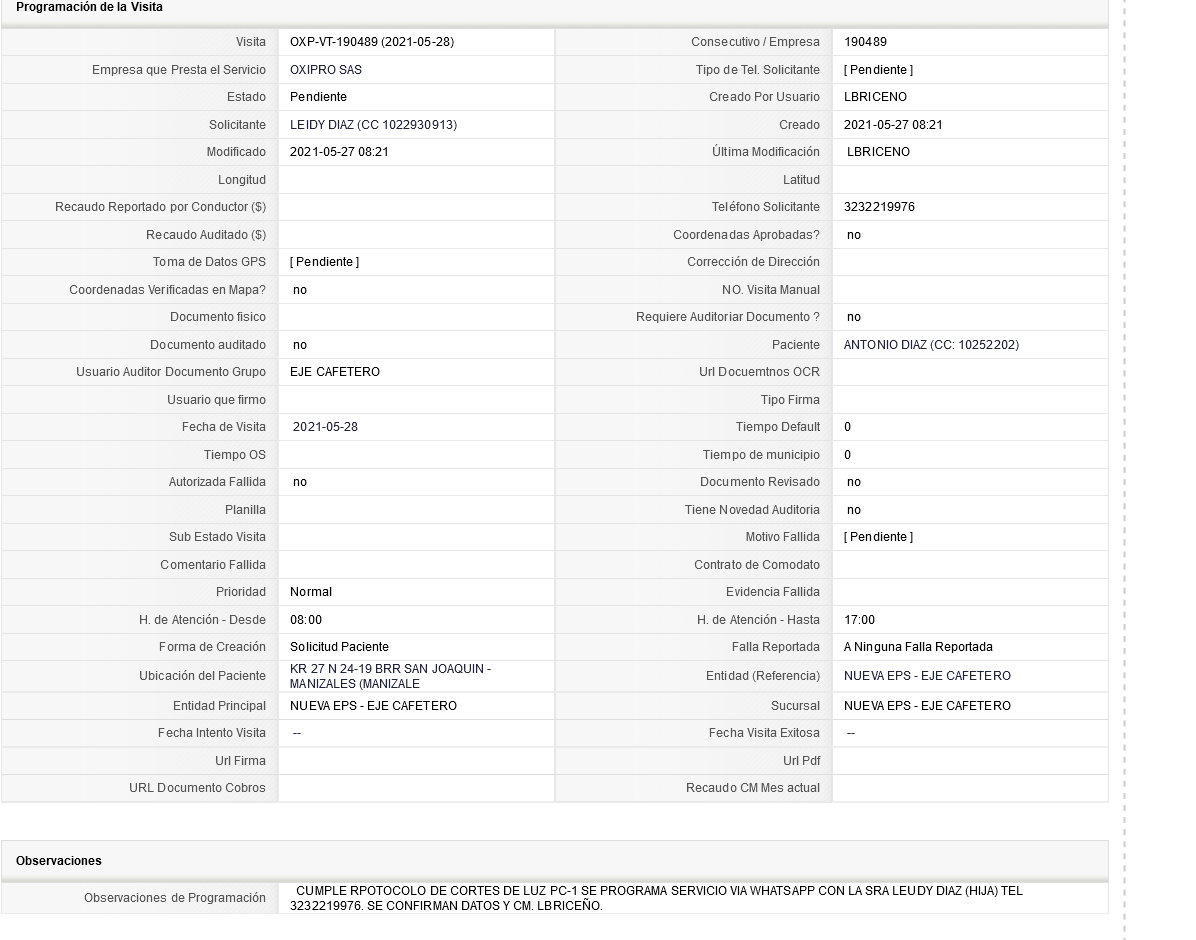Select Creado timestamp 2021-05-27 08:21
The image size is (1196, 940).
pos(892,124)
